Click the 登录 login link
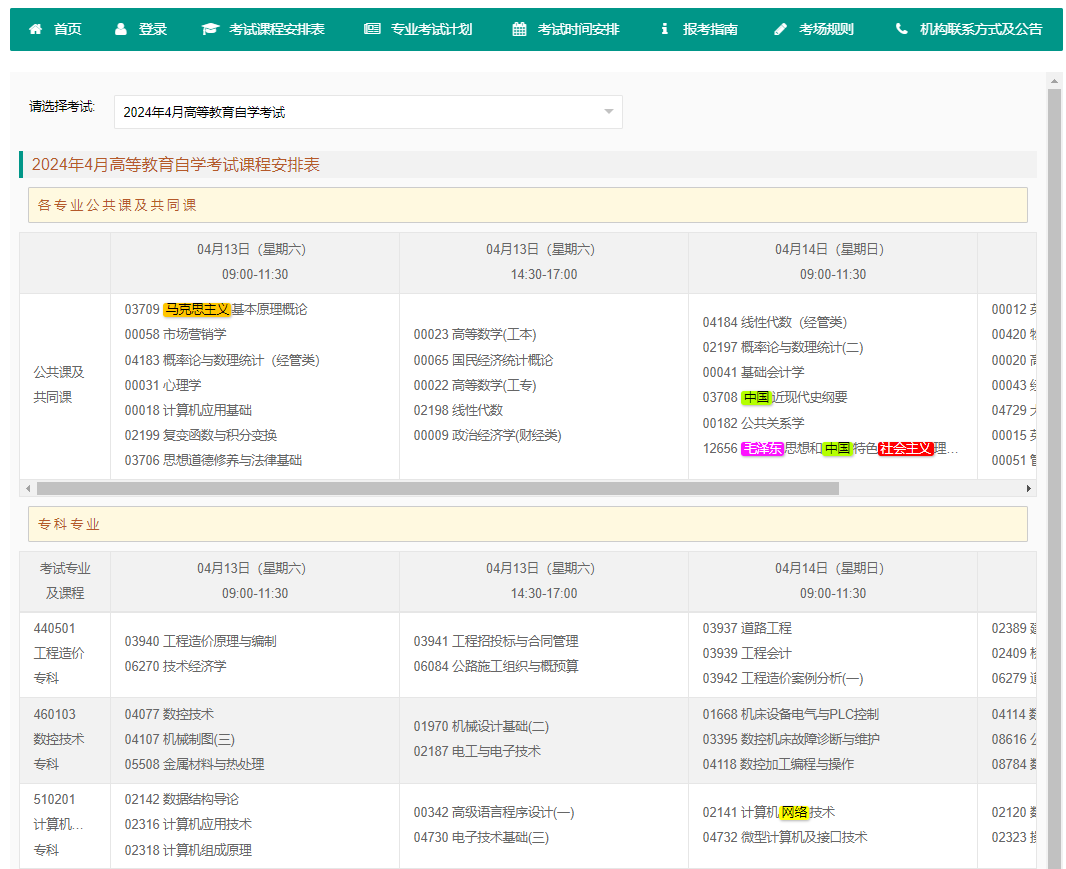This screenshot has height=869, width=1066. (153, 30)
